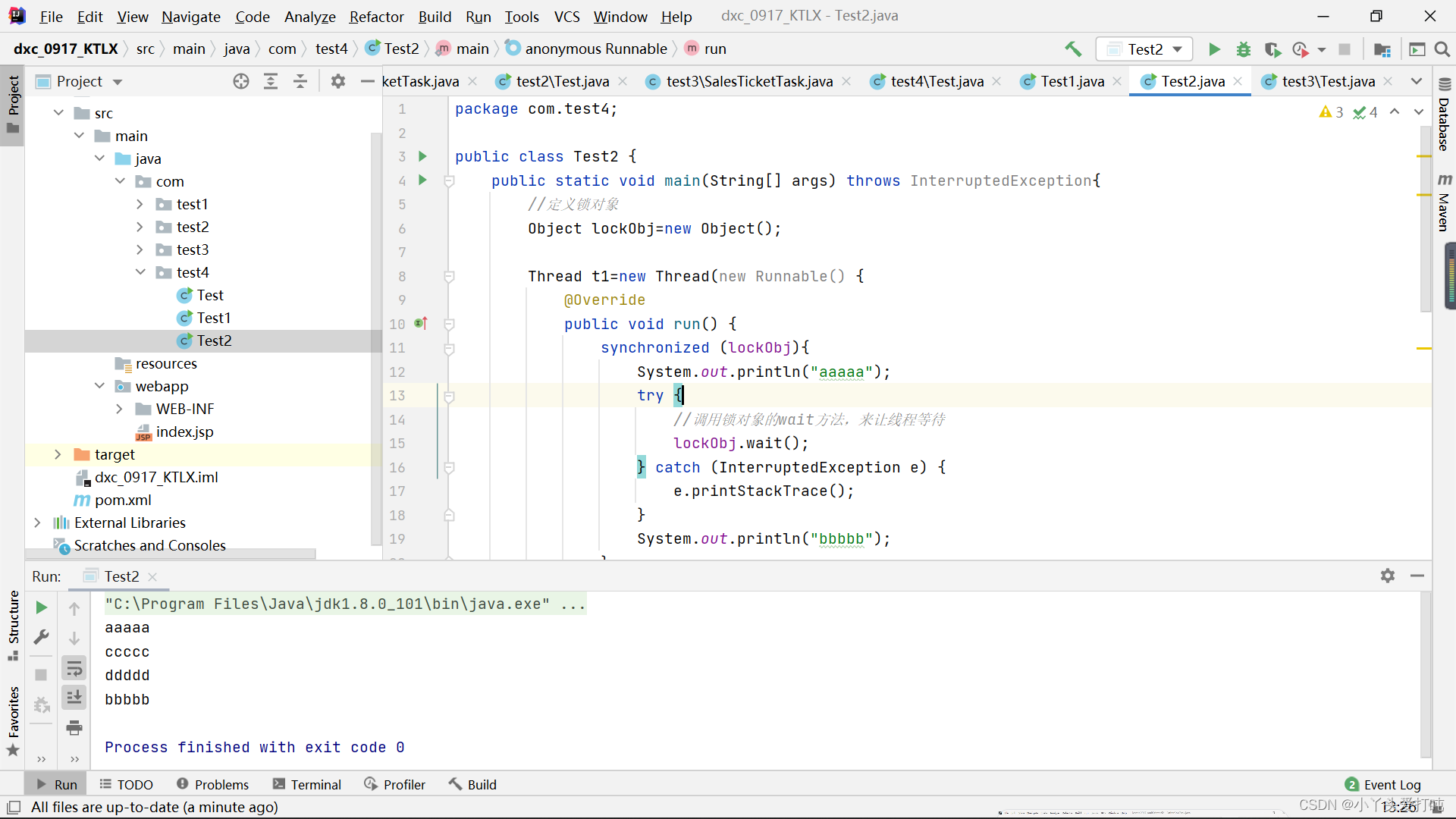Click run gutter icon beside main method

[x=423, y=180]
